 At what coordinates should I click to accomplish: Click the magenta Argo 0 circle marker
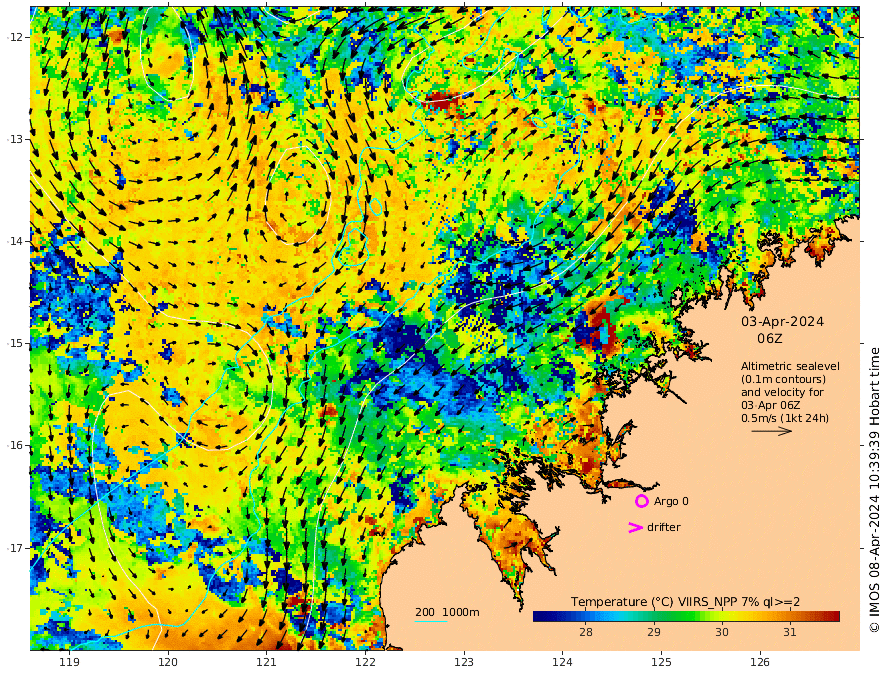[641, 501]
